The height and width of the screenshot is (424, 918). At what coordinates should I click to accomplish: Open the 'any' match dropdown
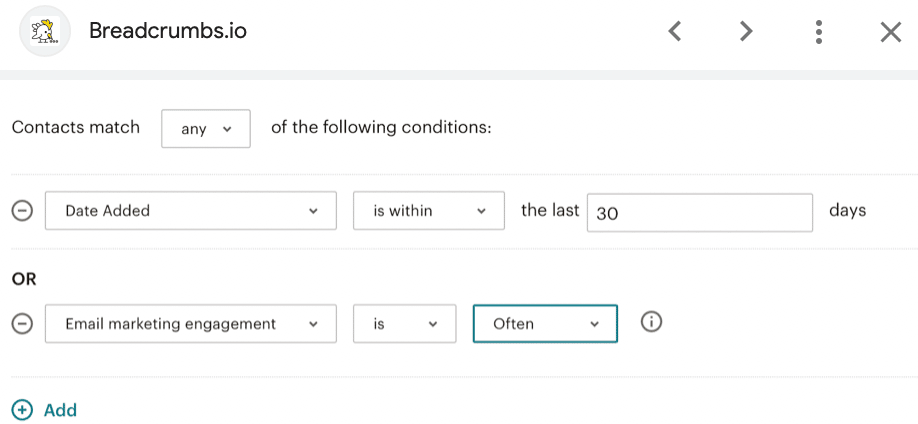pos(206,128)
